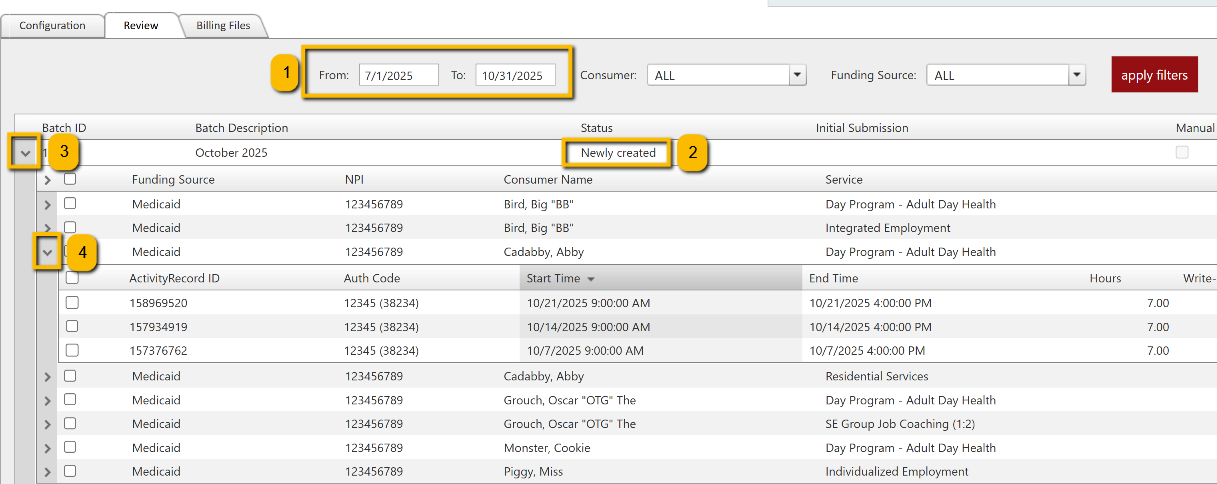Toggle Manual checkbox for October 2025 batch
The image size is (1217, 484).
click(x=1182, y=153)
